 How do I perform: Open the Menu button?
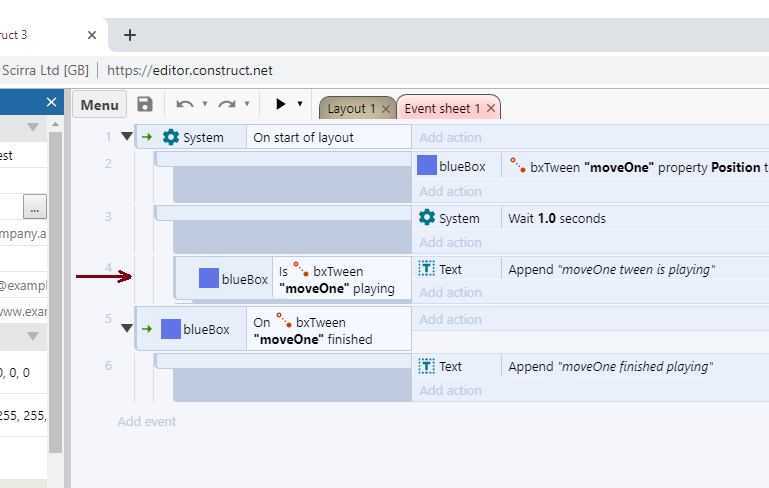pos(100,104)
